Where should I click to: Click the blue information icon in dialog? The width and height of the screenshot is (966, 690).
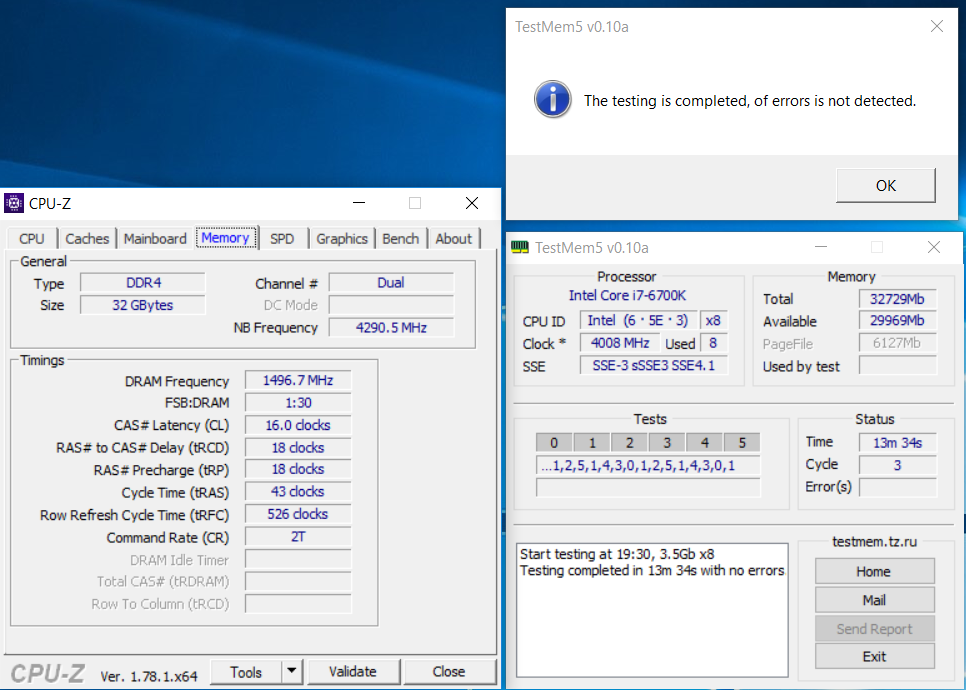click(553, 99)
